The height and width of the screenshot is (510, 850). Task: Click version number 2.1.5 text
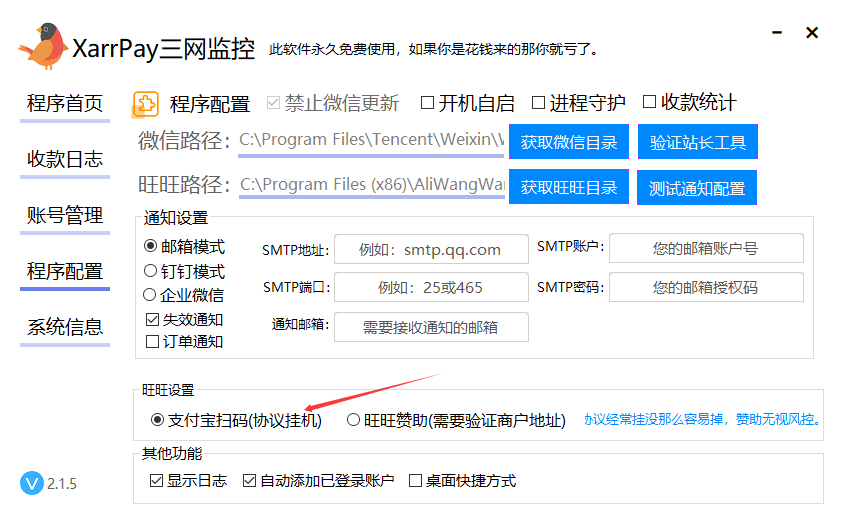point(62,483)
